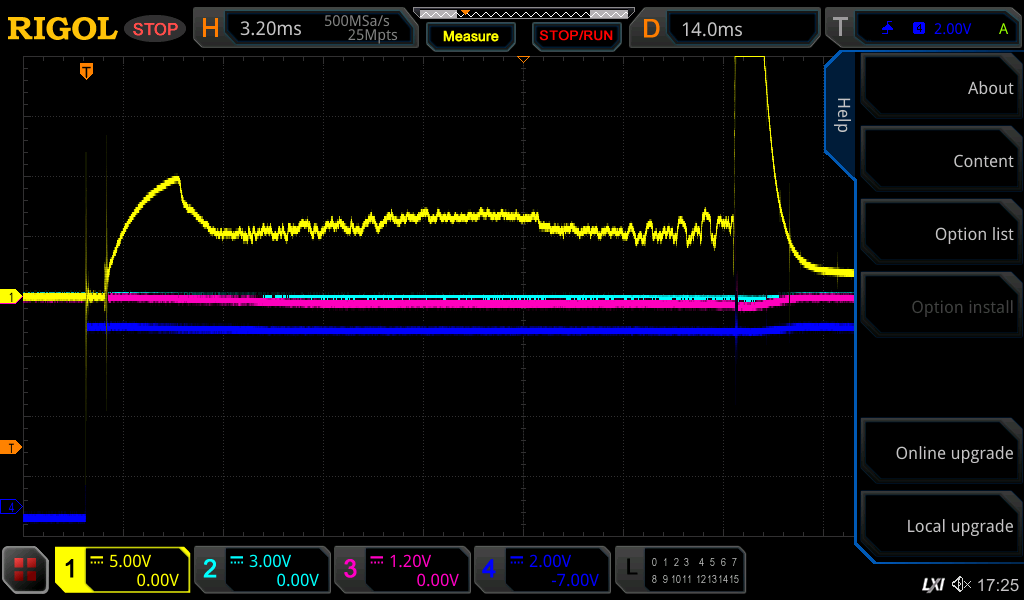Toggle channel 3 with the magenta 1.20V label
This screenshot has width=1024, height=600.
point(402,570)
